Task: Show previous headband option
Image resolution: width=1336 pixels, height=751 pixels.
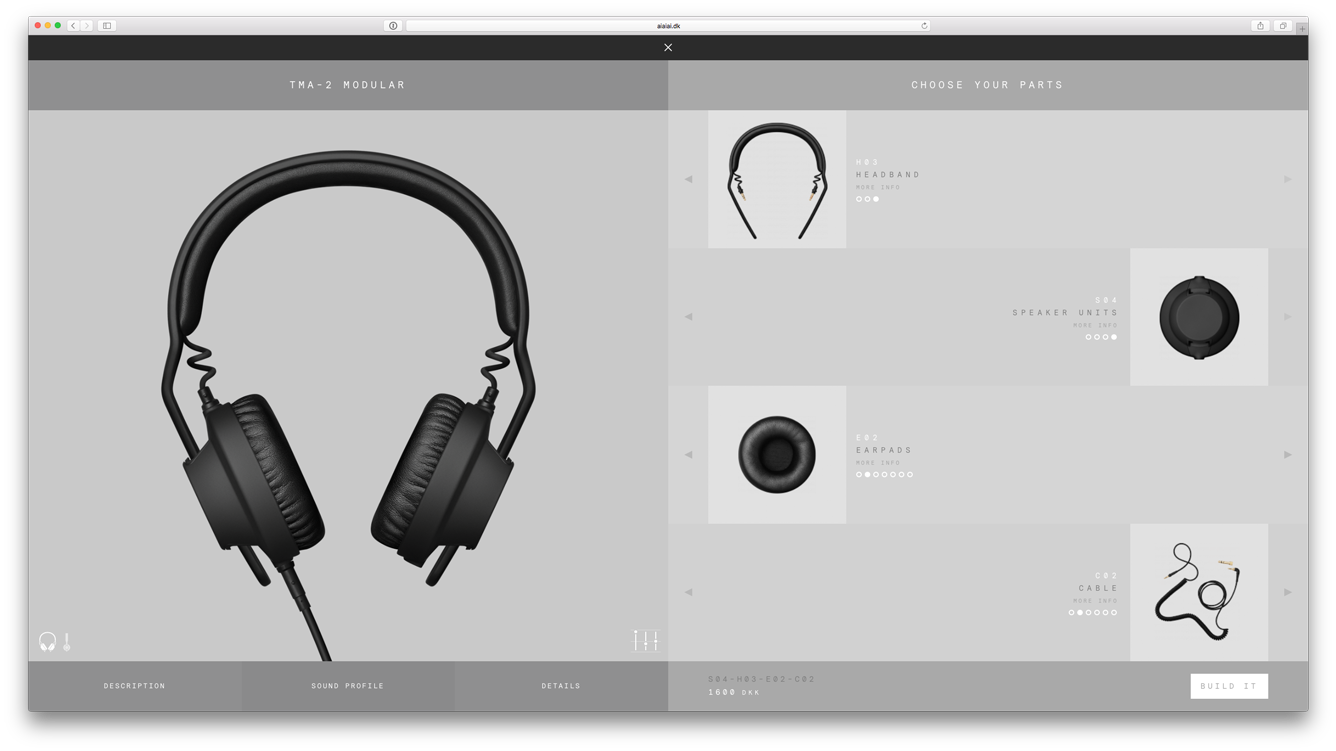Action: 688,179
